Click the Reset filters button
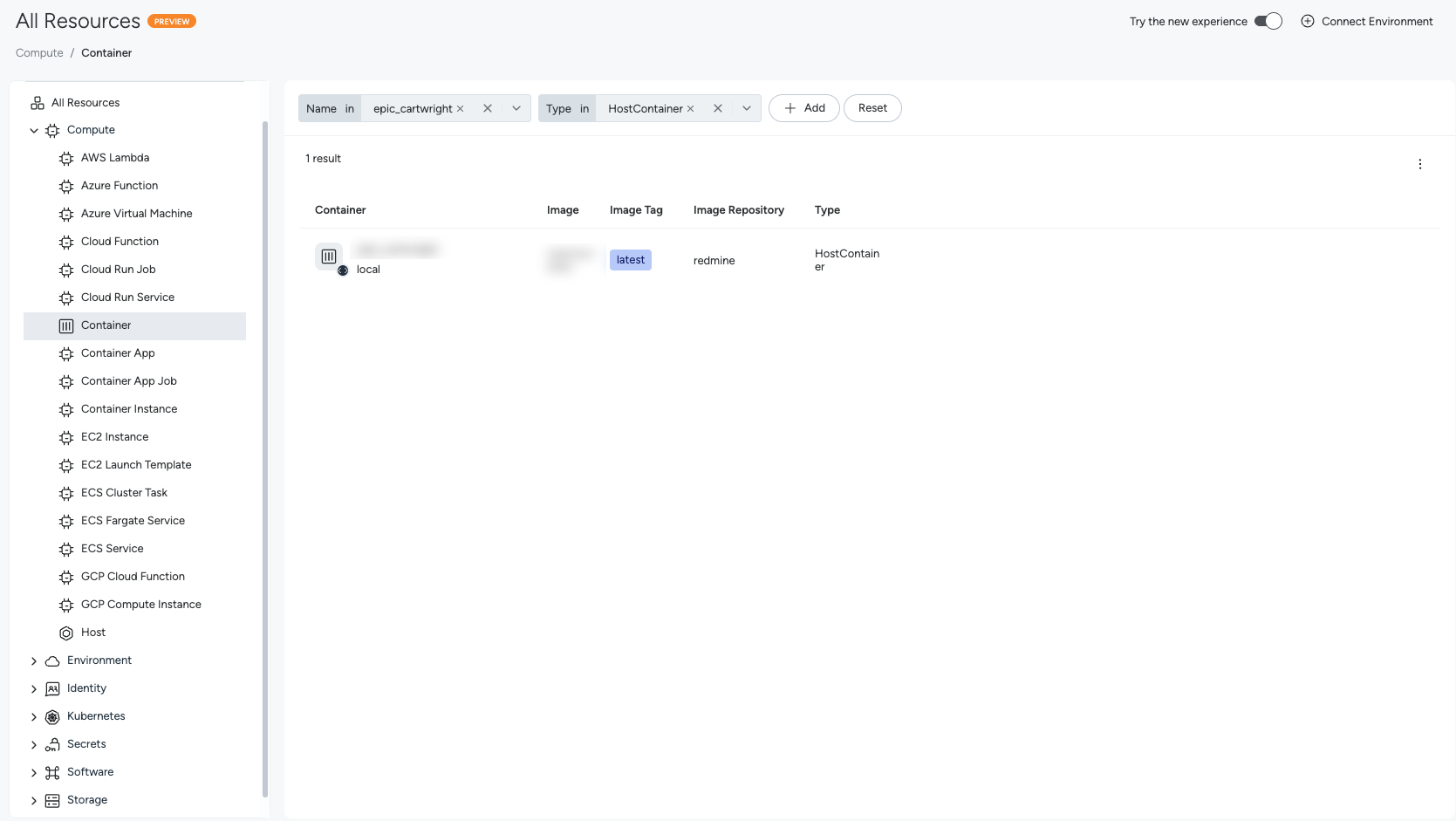 pos(872,108)
